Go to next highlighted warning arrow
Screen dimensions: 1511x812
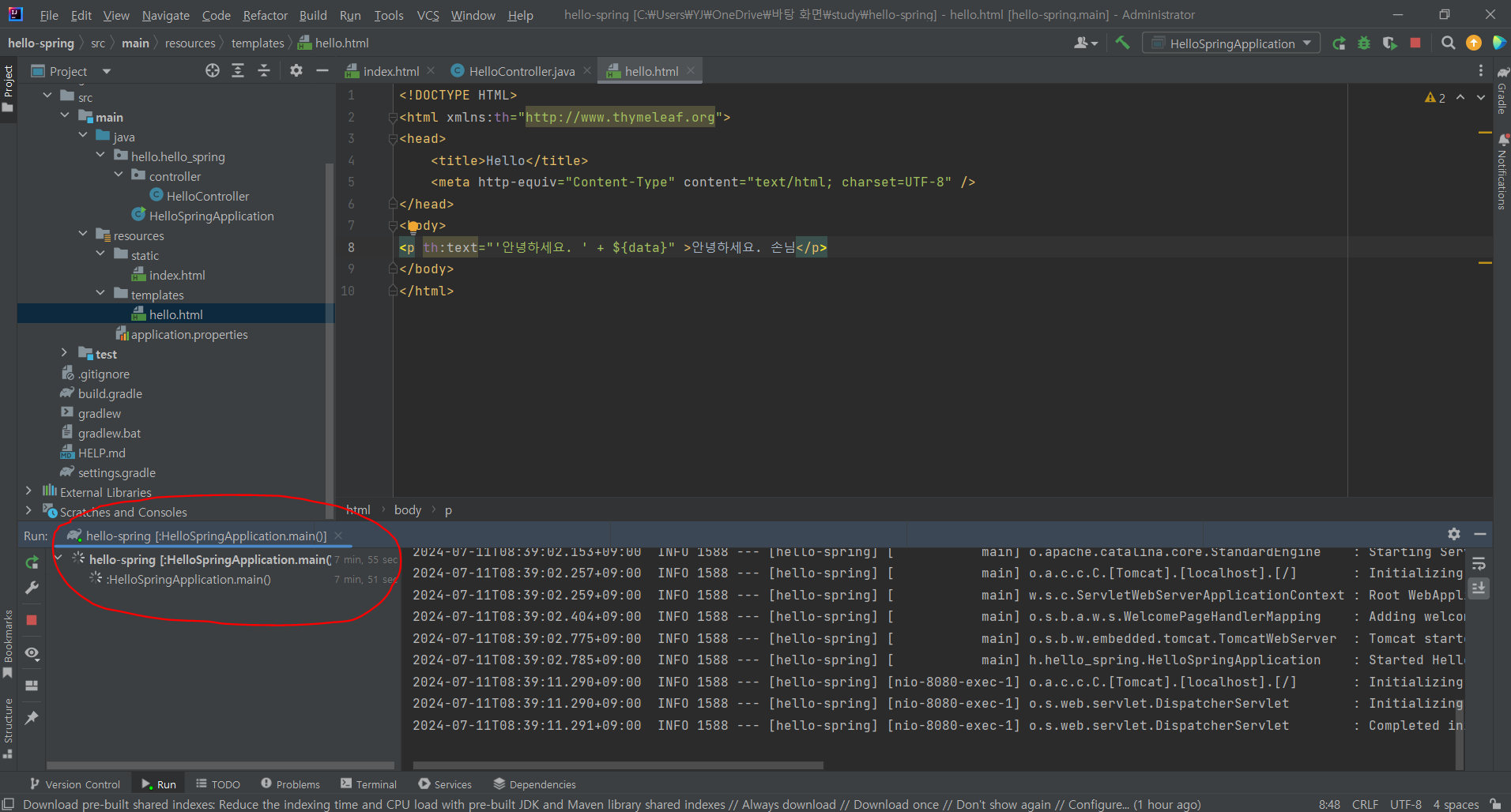click(1481, 97)
